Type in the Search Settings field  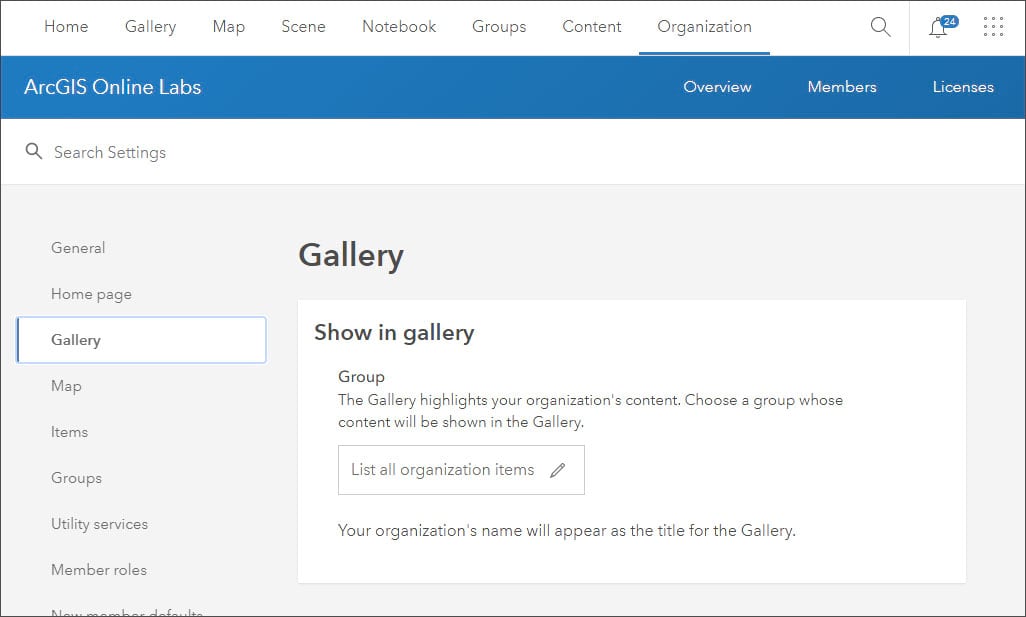[x=300, y=152]
